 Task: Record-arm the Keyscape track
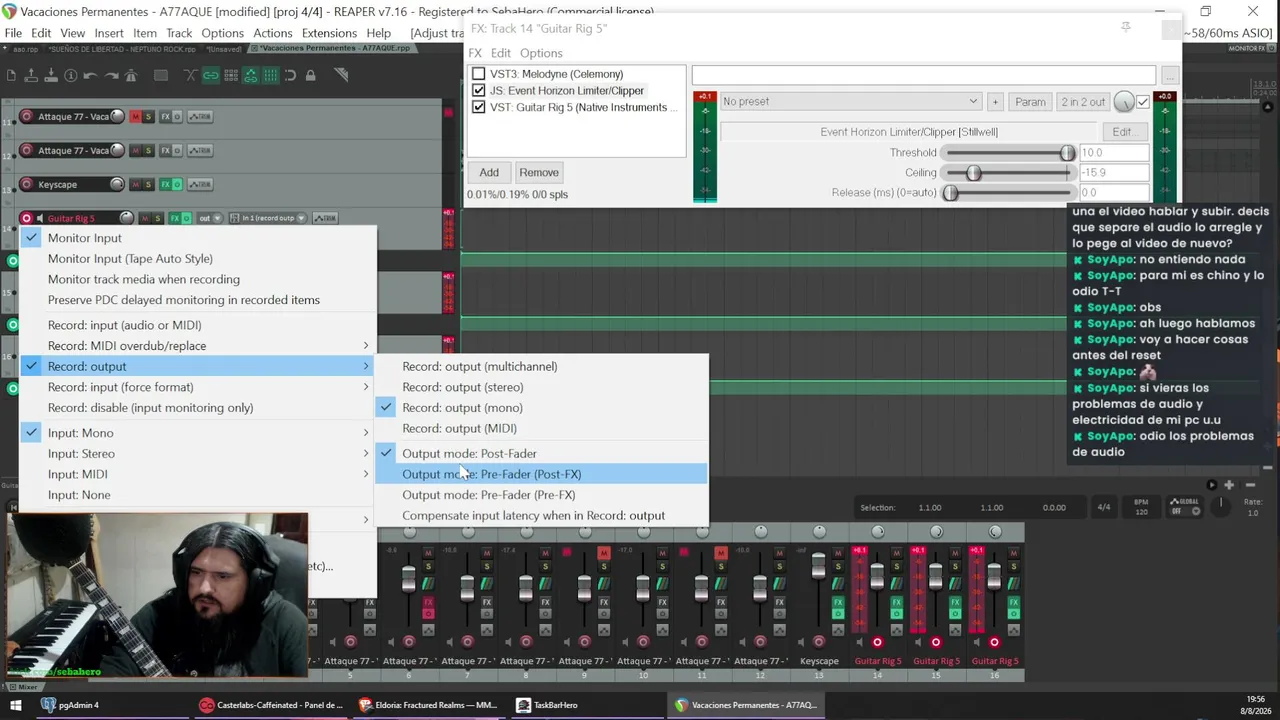click(x=27, y=184)
